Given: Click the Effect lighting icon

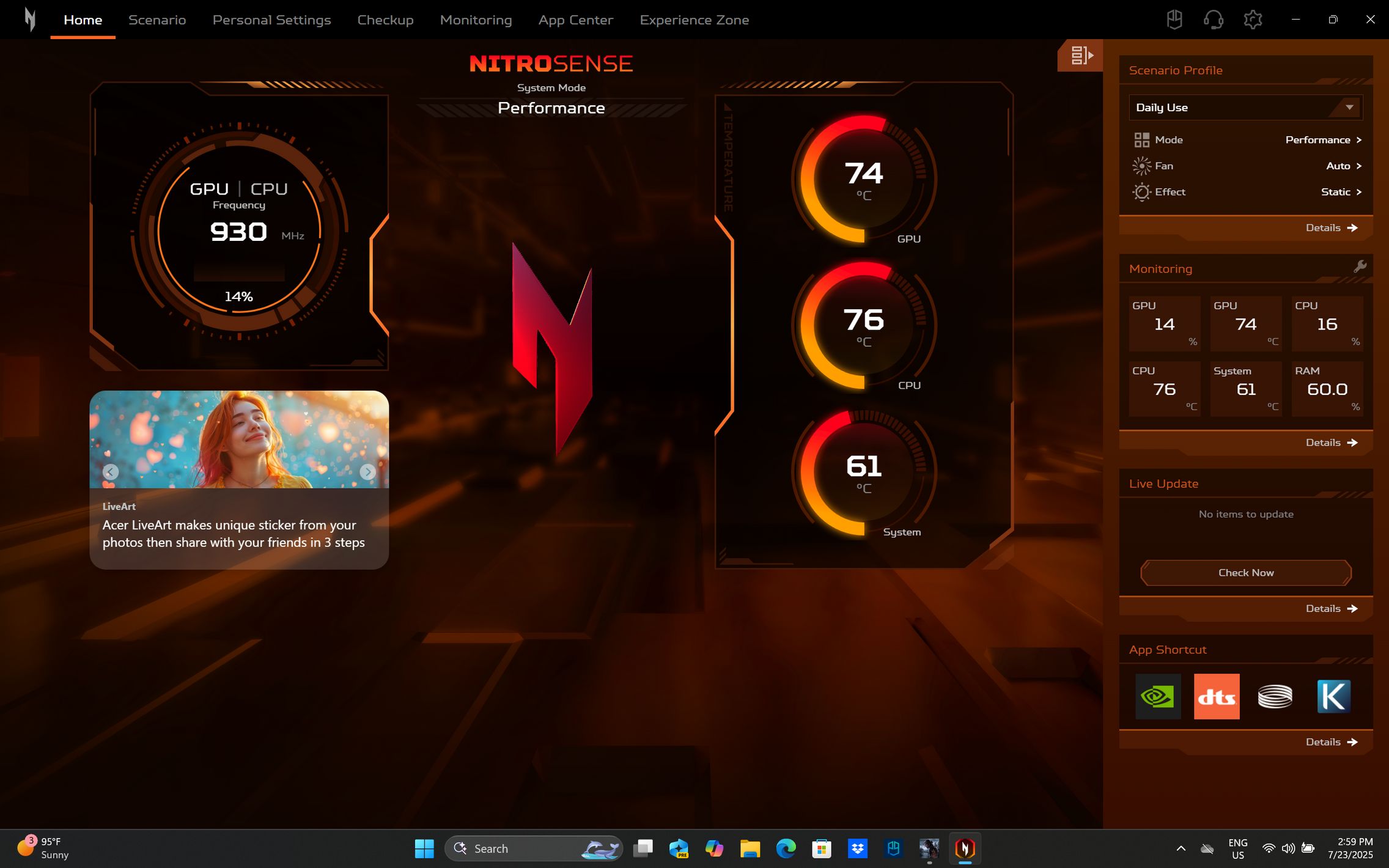Looking at the screenshot, I should 1141,192.
